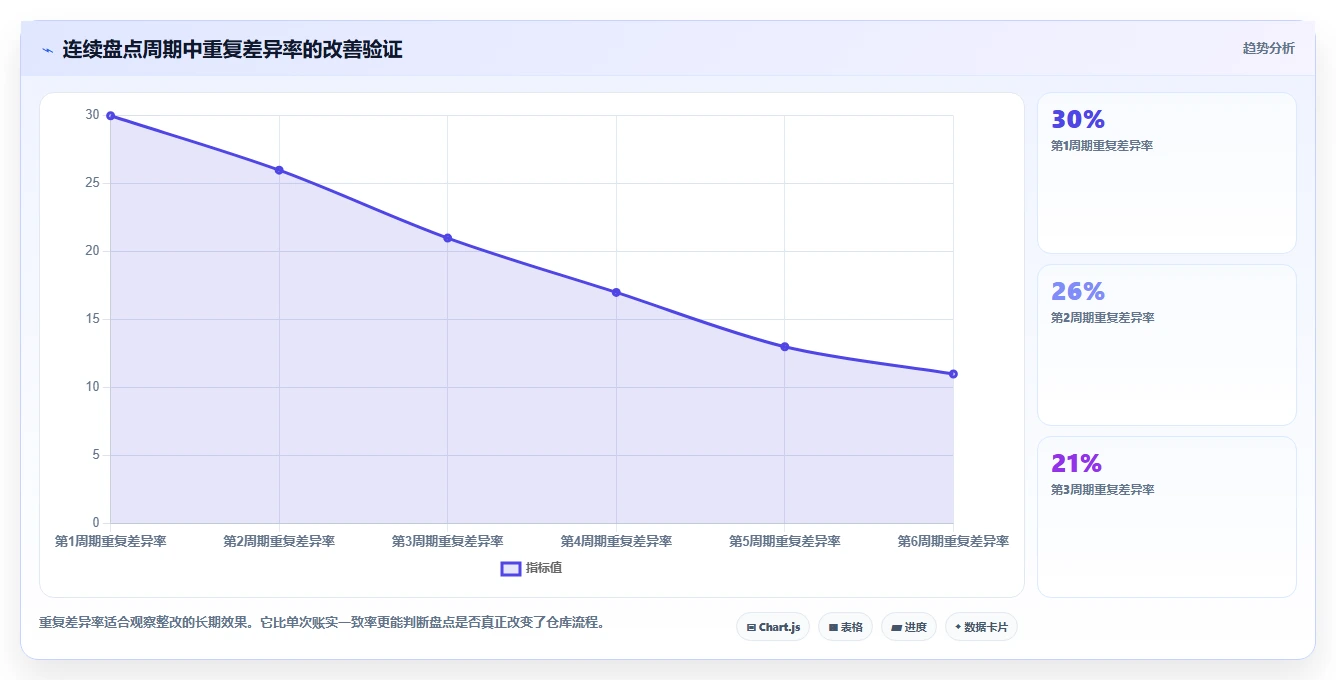Click the icon in the 进度 chip
The height and width of the screenshot is (680, 1336).
click(x=897, y=628)
